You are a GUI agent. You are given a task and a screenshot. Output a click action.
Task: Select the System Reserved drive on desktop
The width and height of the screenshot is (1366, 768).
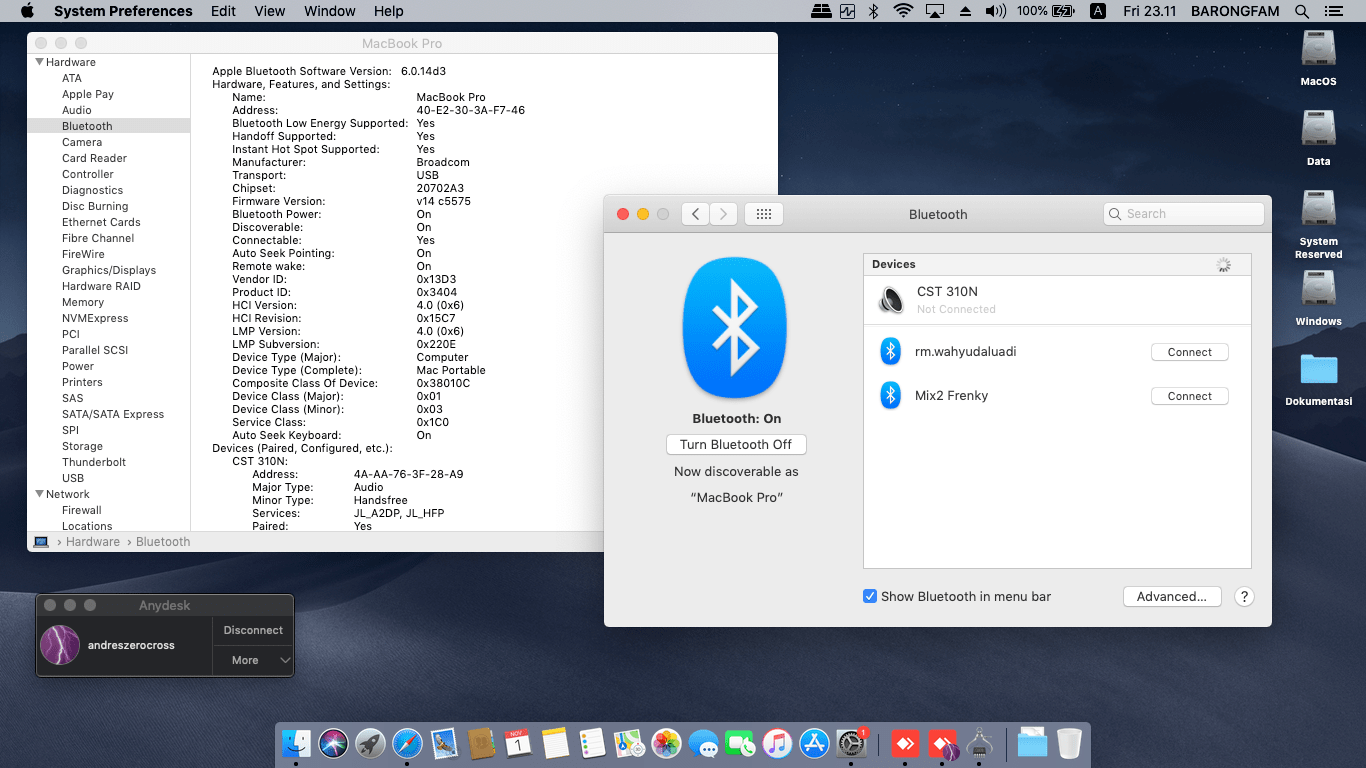coord(1318,224)
